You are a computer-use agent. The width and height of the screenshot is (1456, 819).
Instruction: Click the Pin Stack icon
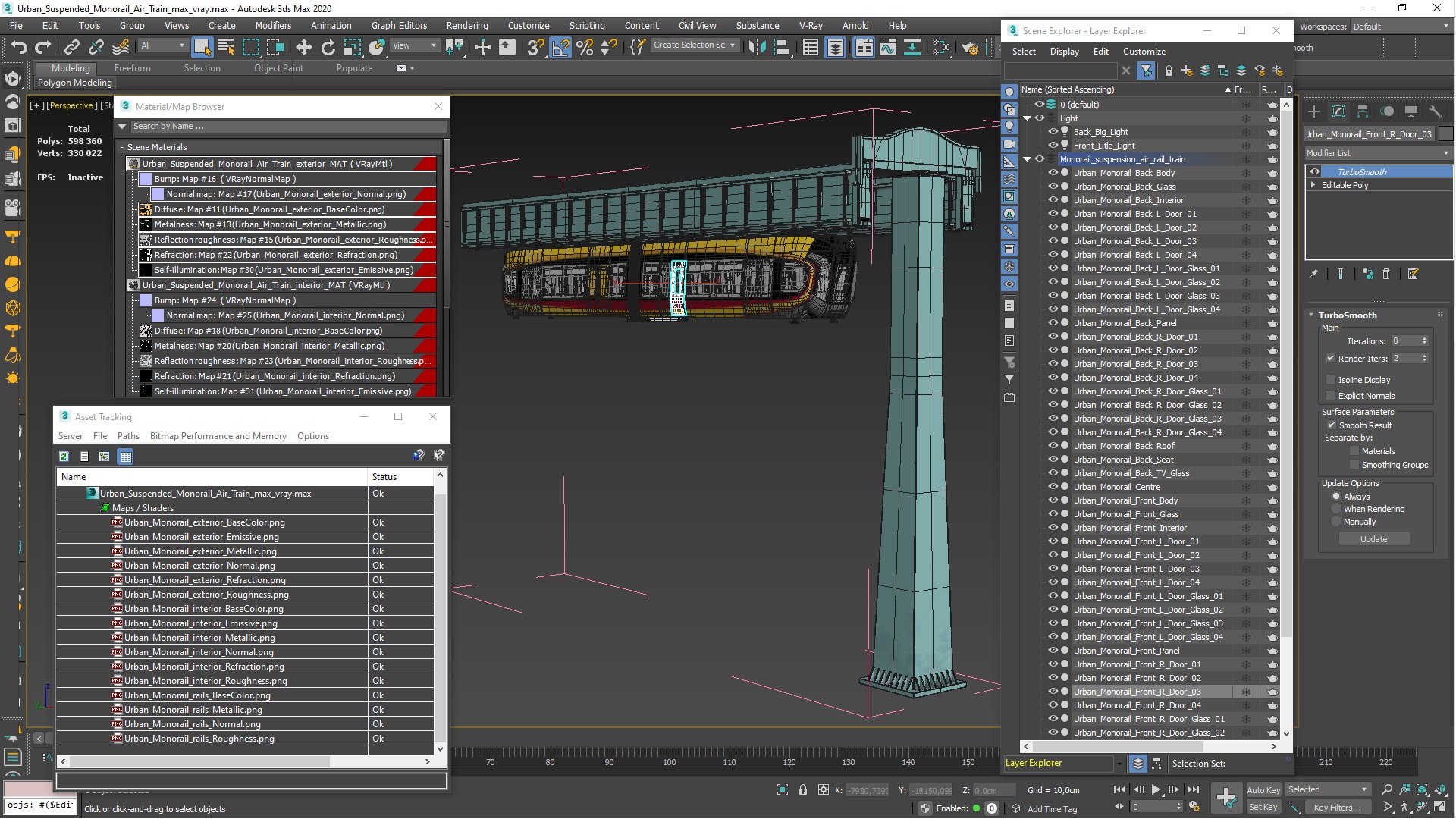(x=1313, y=274)
